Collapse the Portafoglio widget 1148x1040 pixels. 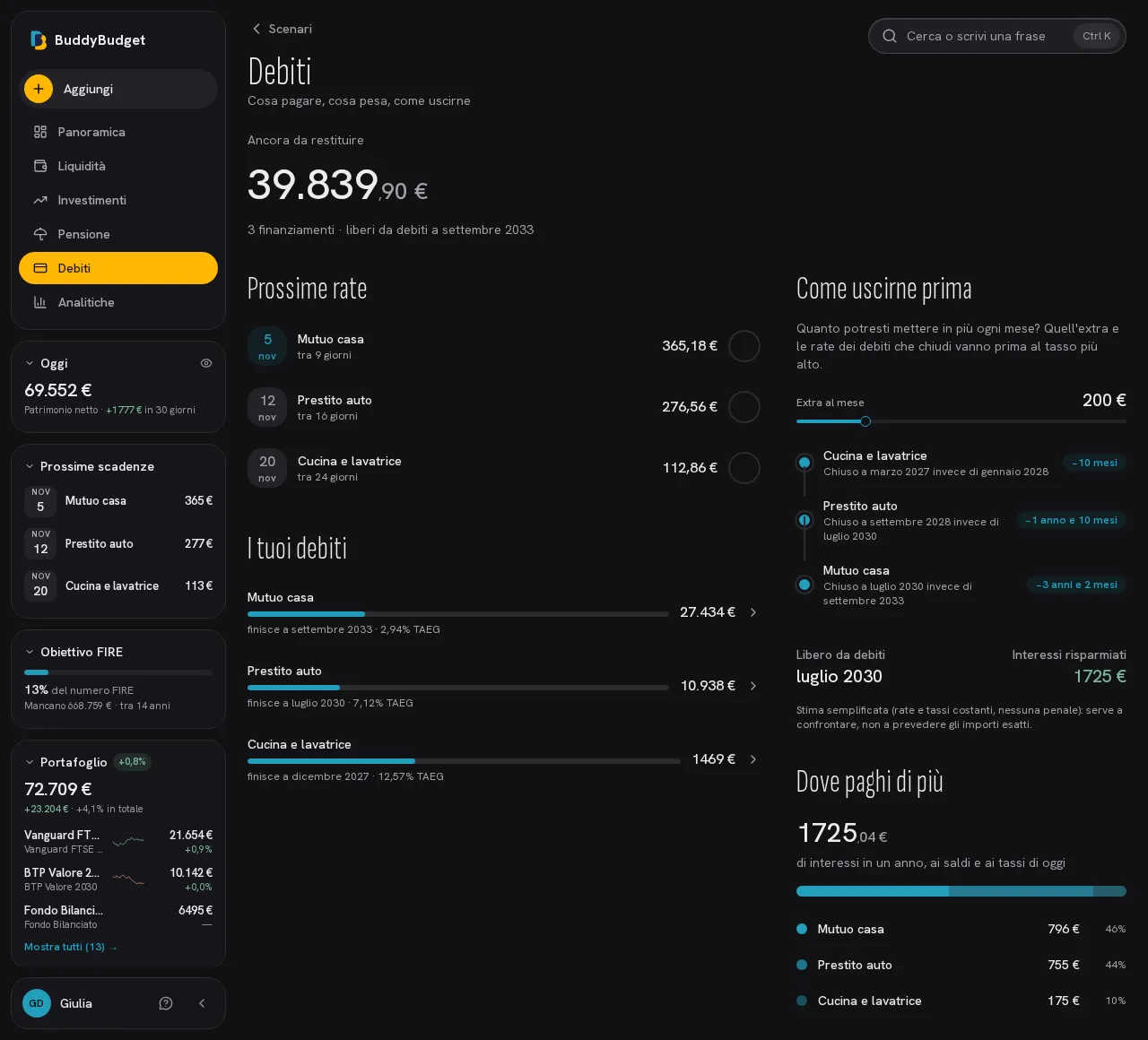pyautogui.click(x=30, y=762)
